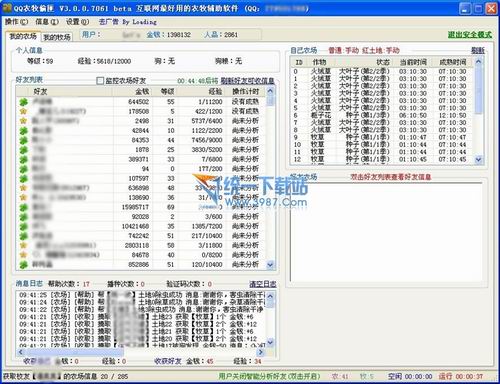Image resolution: width=500 pixels, height=384 pixels.
Task: Click 退出安全模式 link
Action: click(469, 35)
